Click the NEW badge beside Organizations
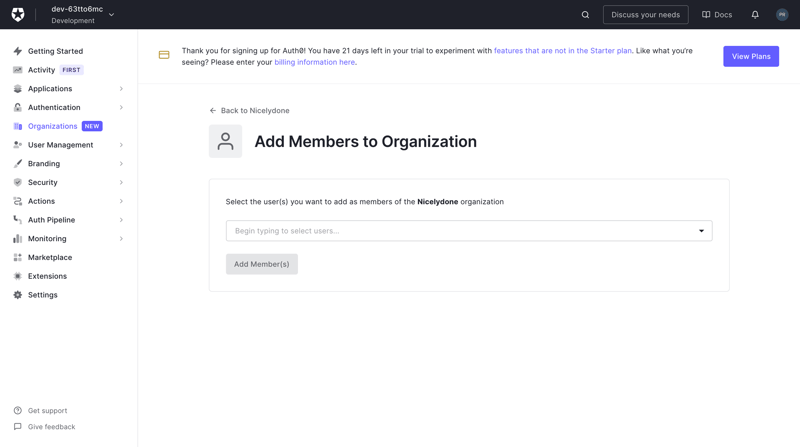 92,126
